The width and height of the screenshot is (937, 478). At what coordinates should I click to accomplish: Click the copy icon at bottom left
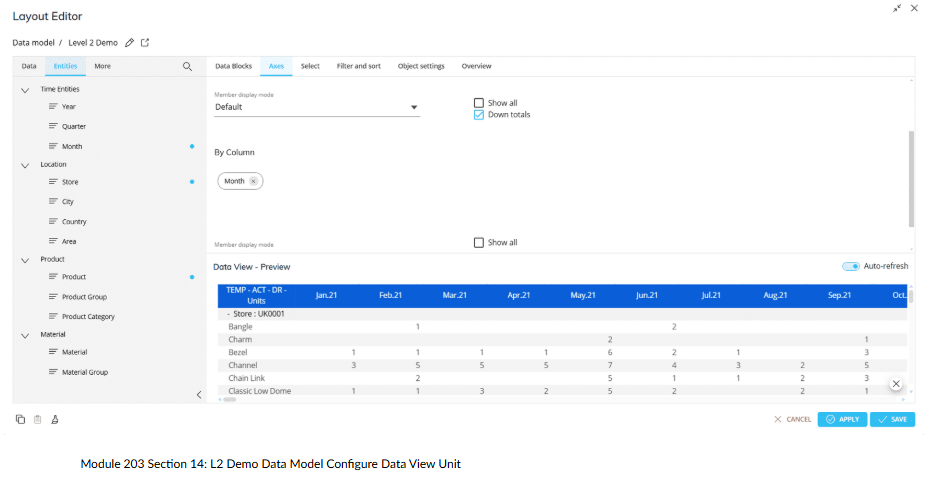tap(20, 419)
